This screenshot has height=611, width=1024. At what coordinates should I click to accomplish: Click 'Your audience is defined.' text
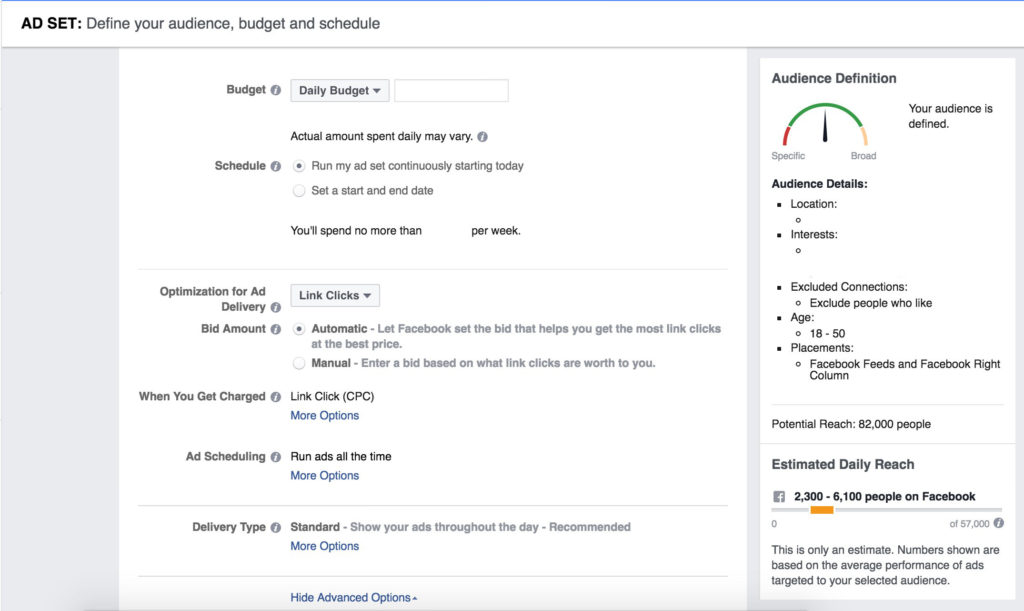pyautogui.click(x=950, y=116)
